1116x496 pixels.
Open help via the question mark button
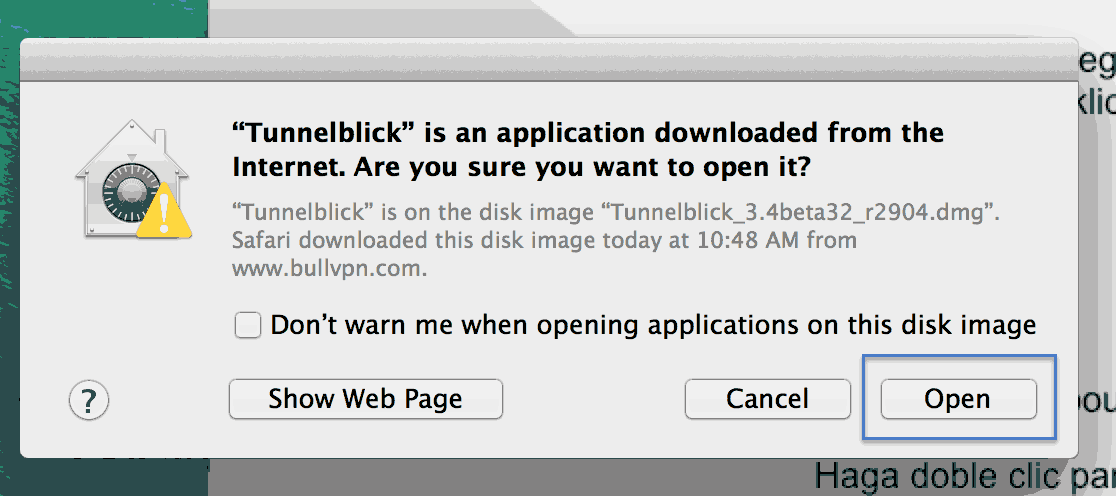click(89, 401)
